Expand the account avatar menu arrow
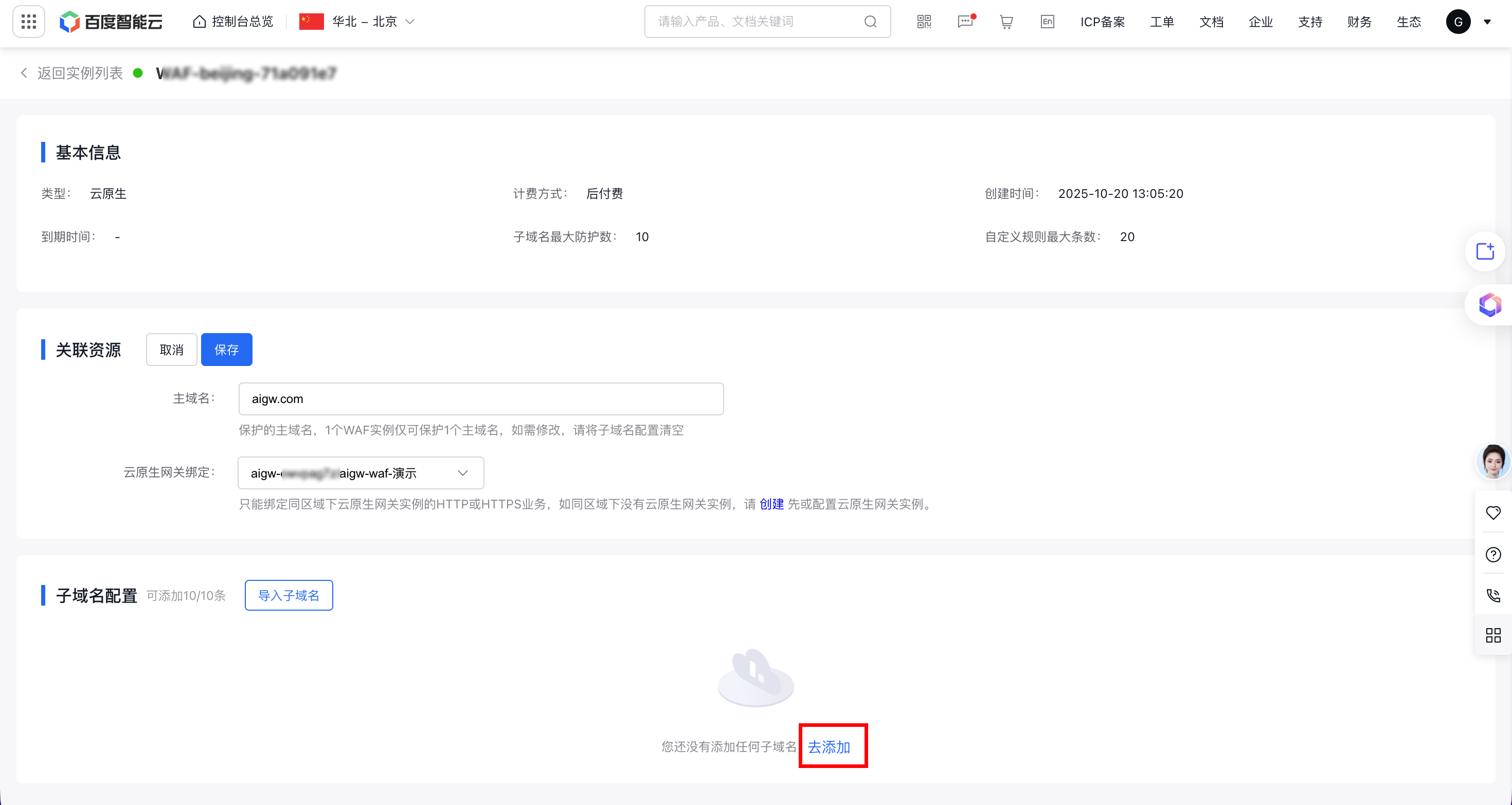 click(1487, 22)
